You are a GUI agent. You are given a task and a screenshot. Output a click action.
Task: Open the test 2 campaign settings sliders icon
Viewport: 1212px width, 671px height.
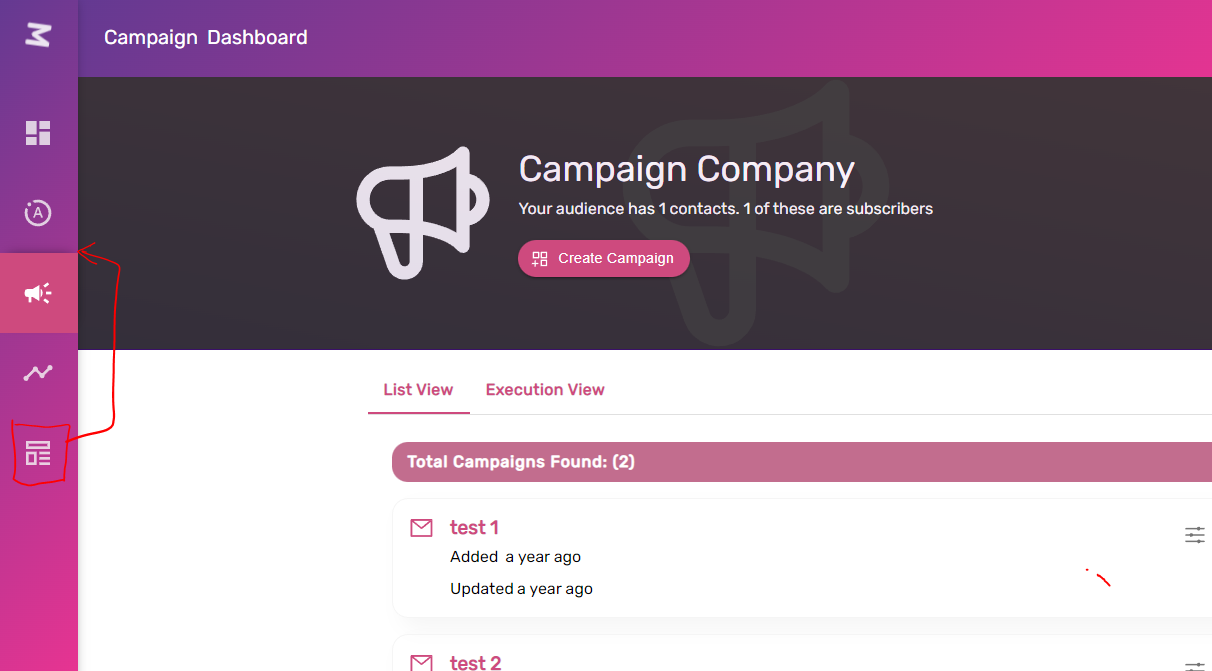(x=1195, y=665)
